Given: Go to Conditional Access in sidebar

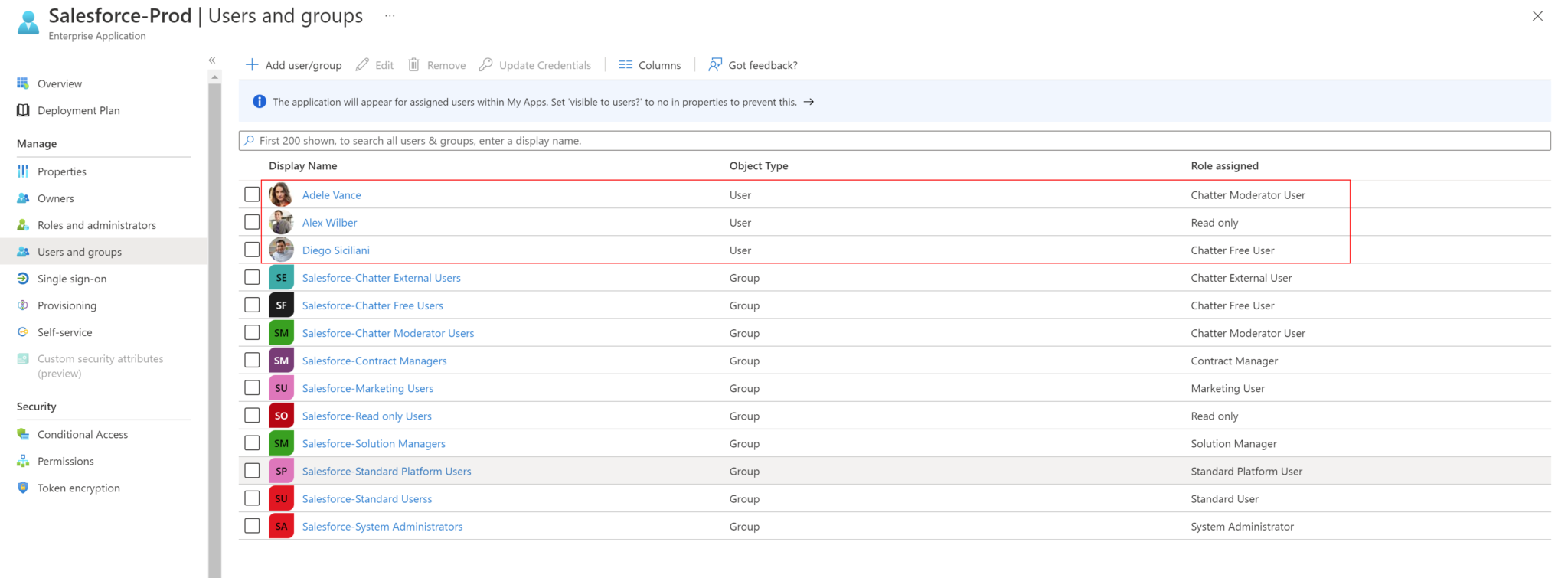Looking at the screenshot, I should pyautogui.click(x=83, y=434).
